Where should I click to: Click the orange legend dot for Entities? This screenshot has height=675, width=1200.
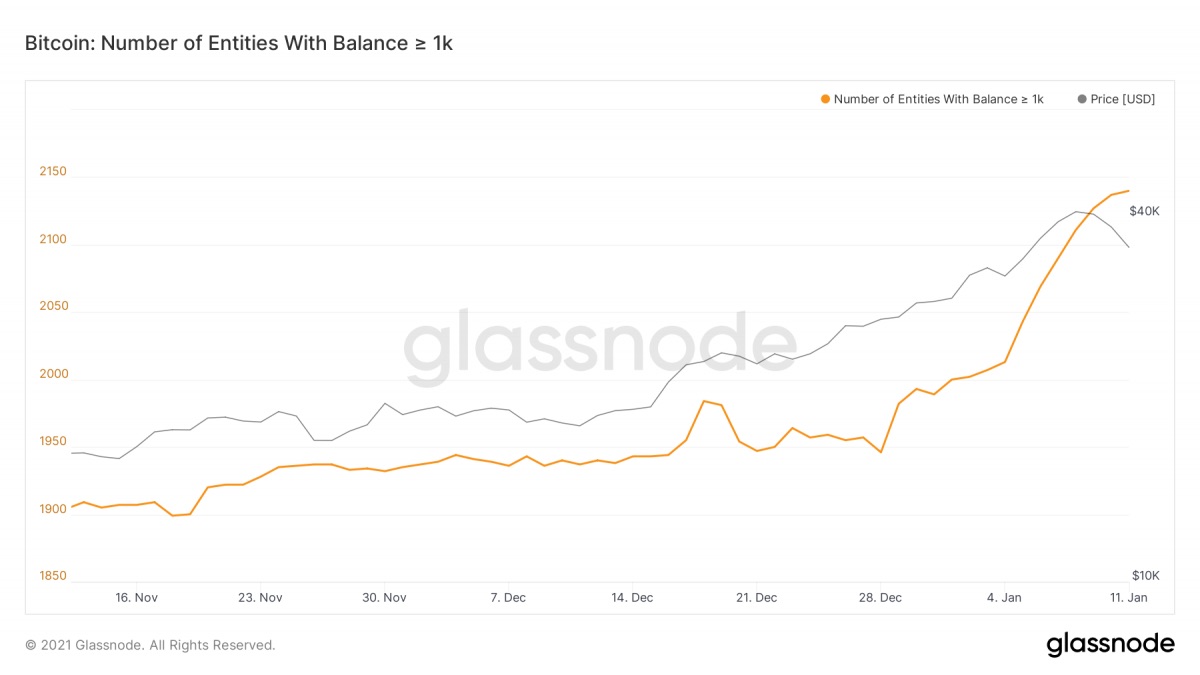825,99
